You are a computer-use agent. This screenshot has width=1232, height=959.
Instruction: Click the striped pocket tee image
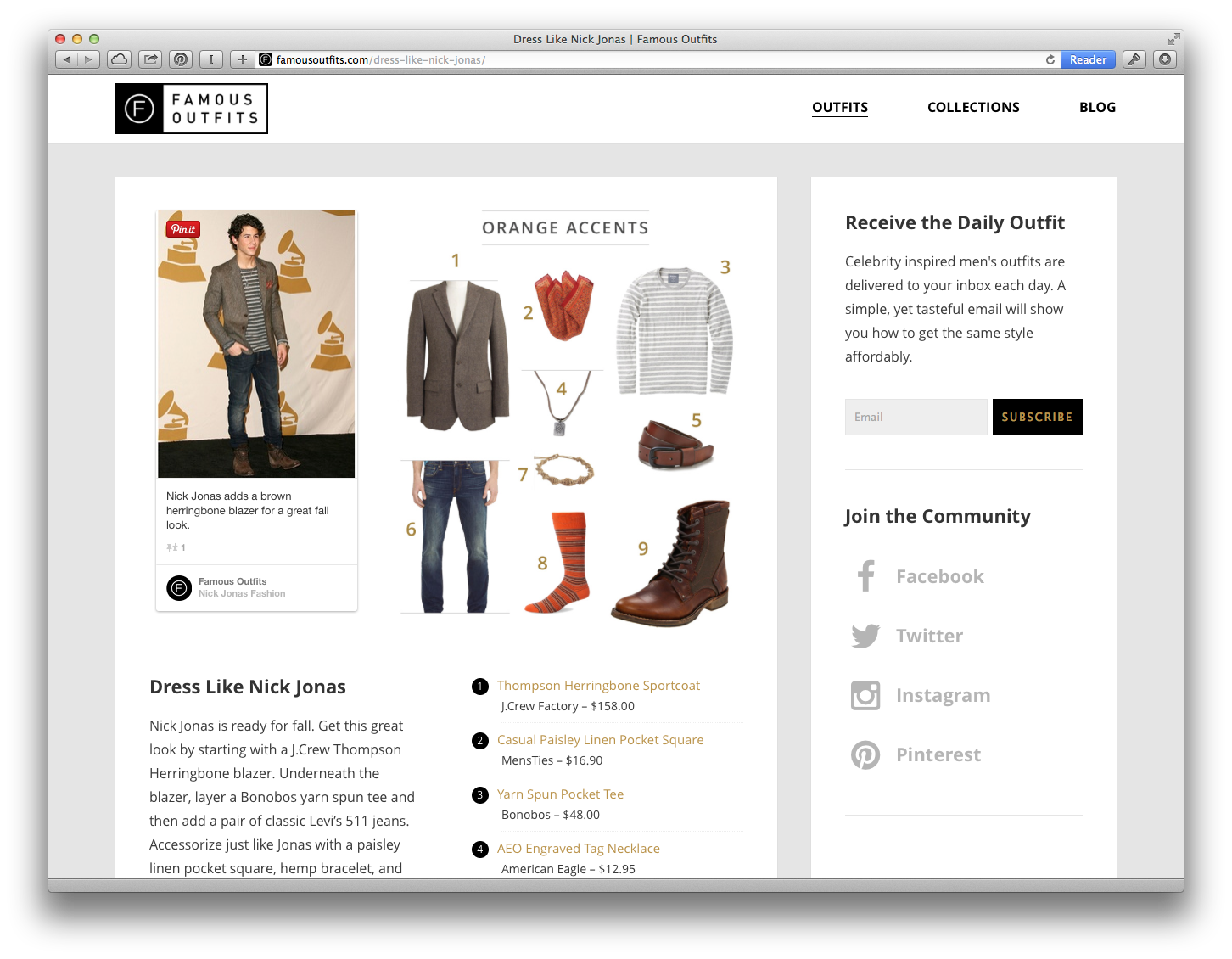675,331
